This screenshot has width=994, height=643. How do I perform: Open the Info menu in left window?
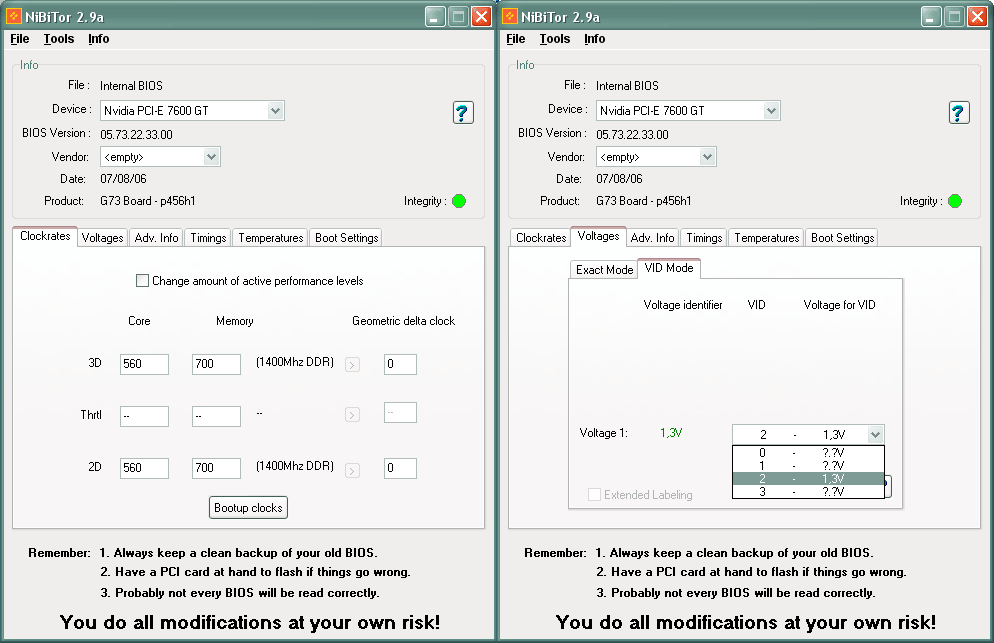coord(98,39)
